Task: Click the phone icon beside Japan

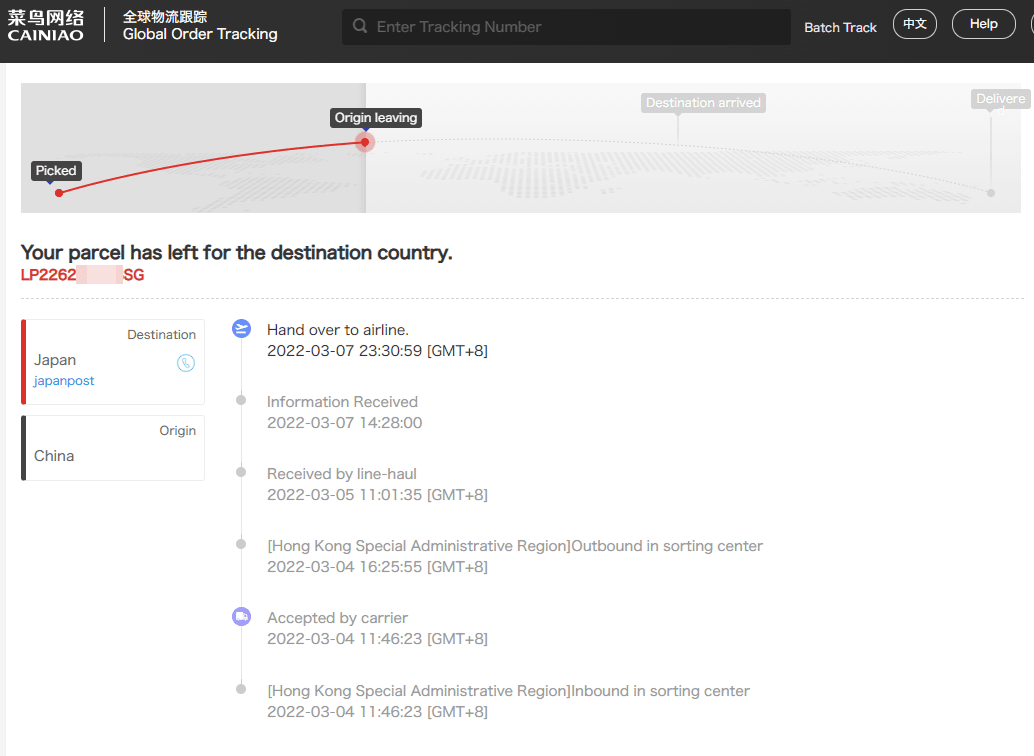Action: [186, 363]
